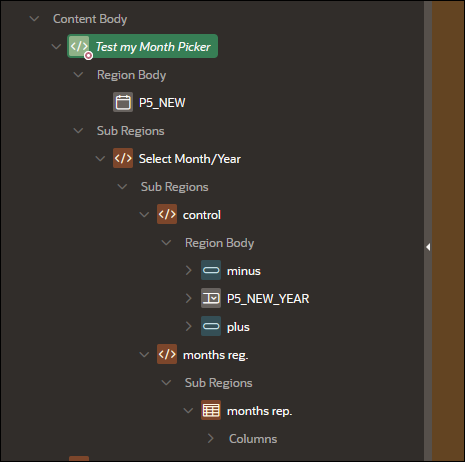Click Region Body label under control

pos(220,243)
